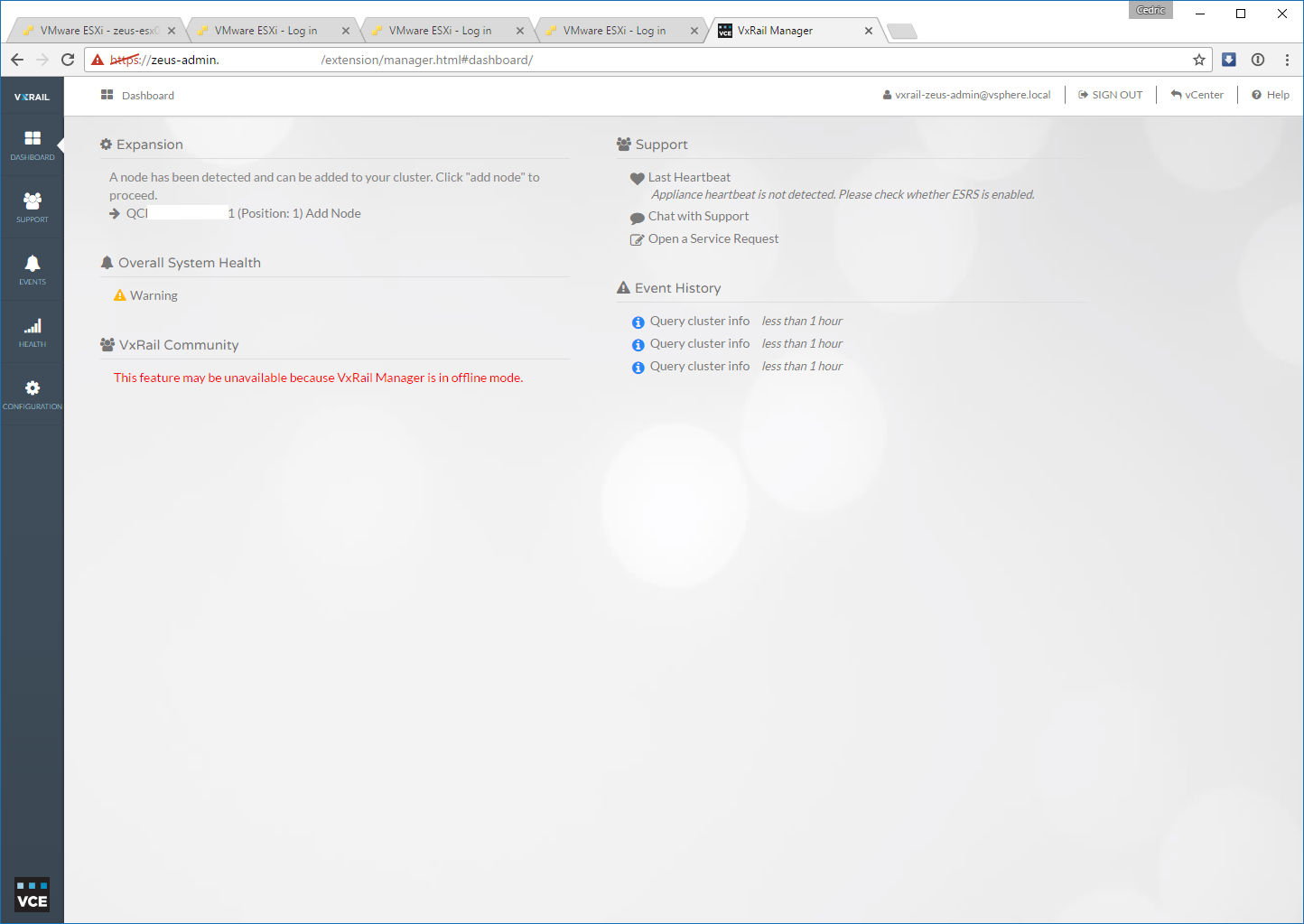The height and width of the screenshot is (924, 1304).
Task: Click the VCE logo at bottom left
Action: 33,895
